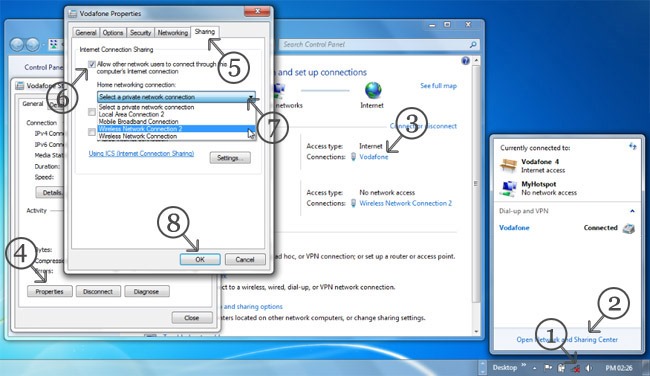Screen dimensions: 650x376
Task: Switch to General tab in Vodafone Properties
Action: [x=86, y=33]
